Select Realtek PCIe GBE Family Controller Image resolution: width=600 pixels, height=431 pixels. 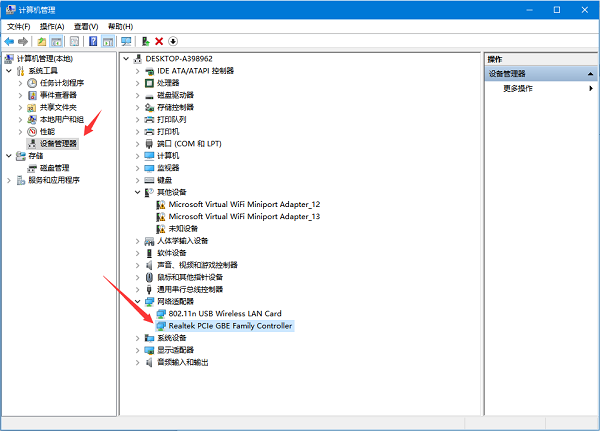pos(230,326)
